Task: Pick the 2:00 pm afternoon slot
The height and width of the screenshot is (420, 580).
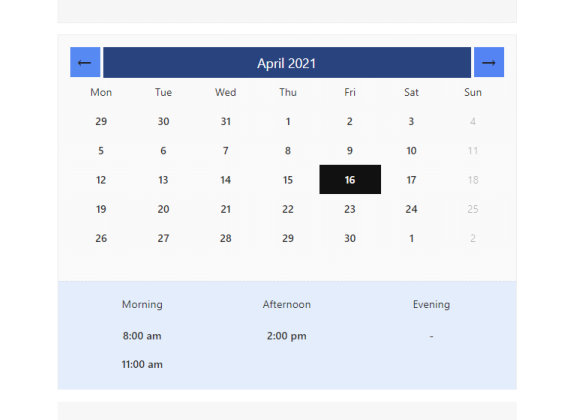Action: click(287, 336)
